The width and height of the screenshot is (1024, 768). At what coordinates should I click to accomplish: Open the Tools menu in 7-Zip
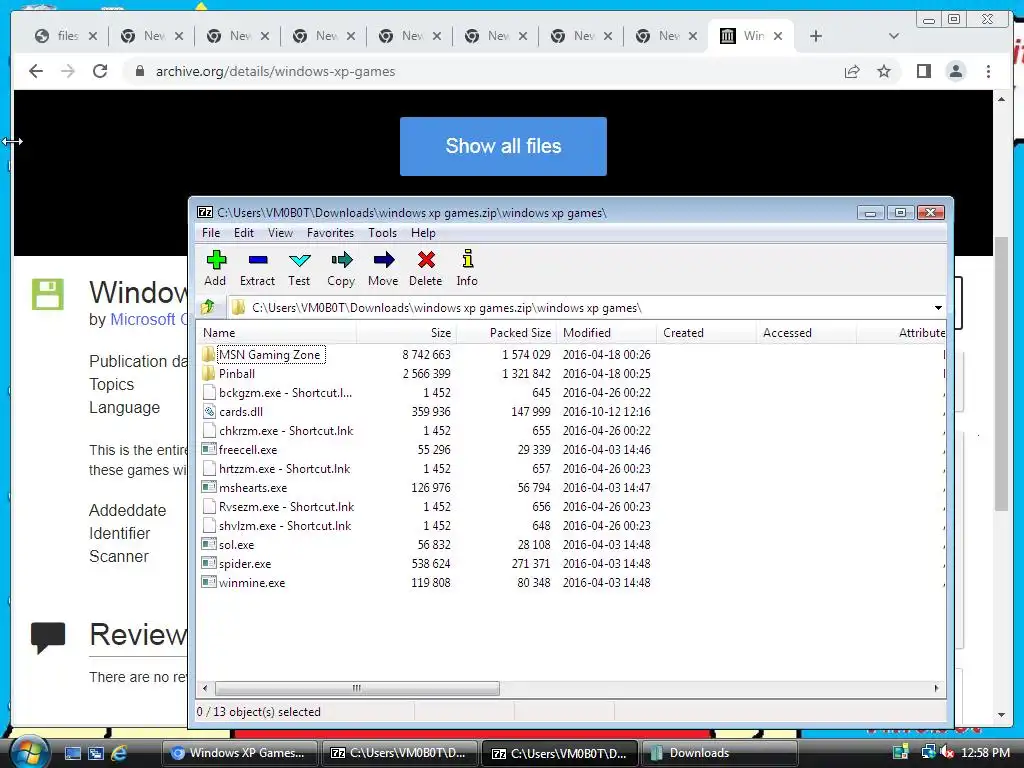[x=382, y=233]
